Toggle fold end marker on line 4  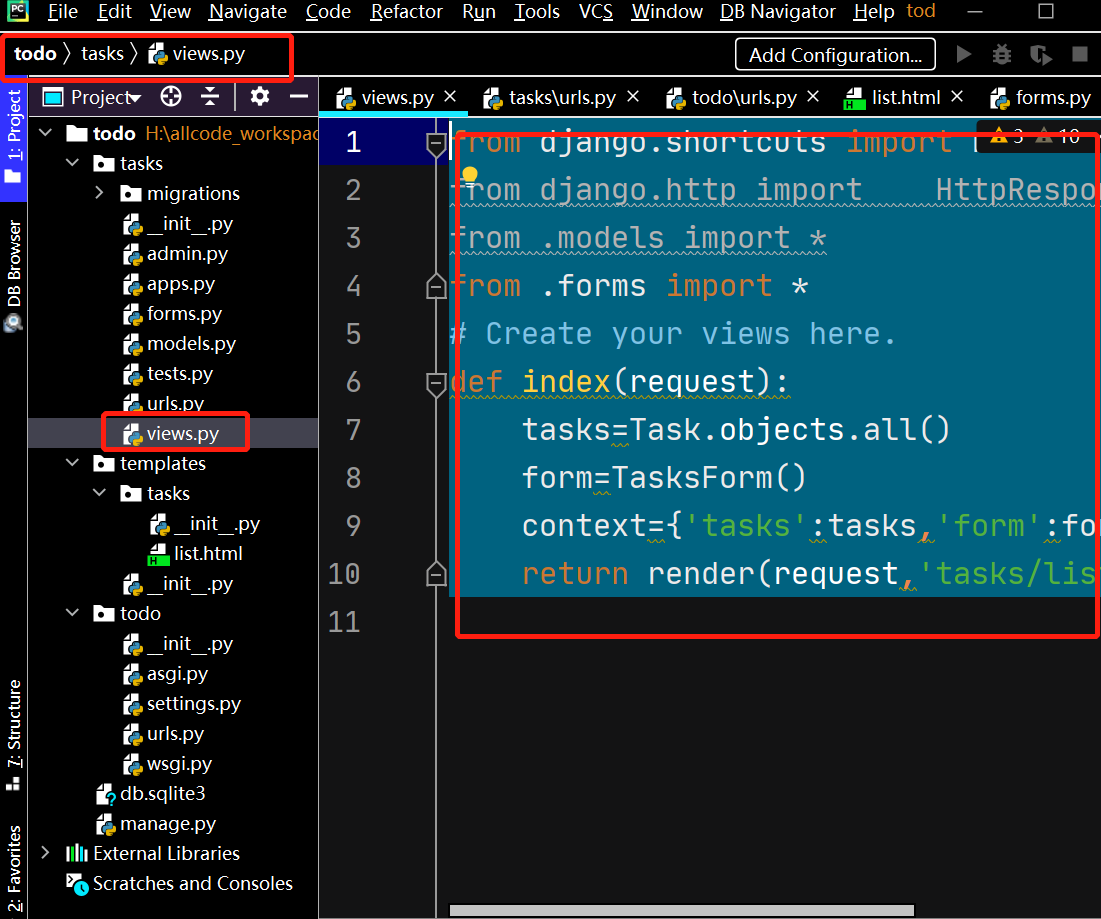click(x=436, y=286)
